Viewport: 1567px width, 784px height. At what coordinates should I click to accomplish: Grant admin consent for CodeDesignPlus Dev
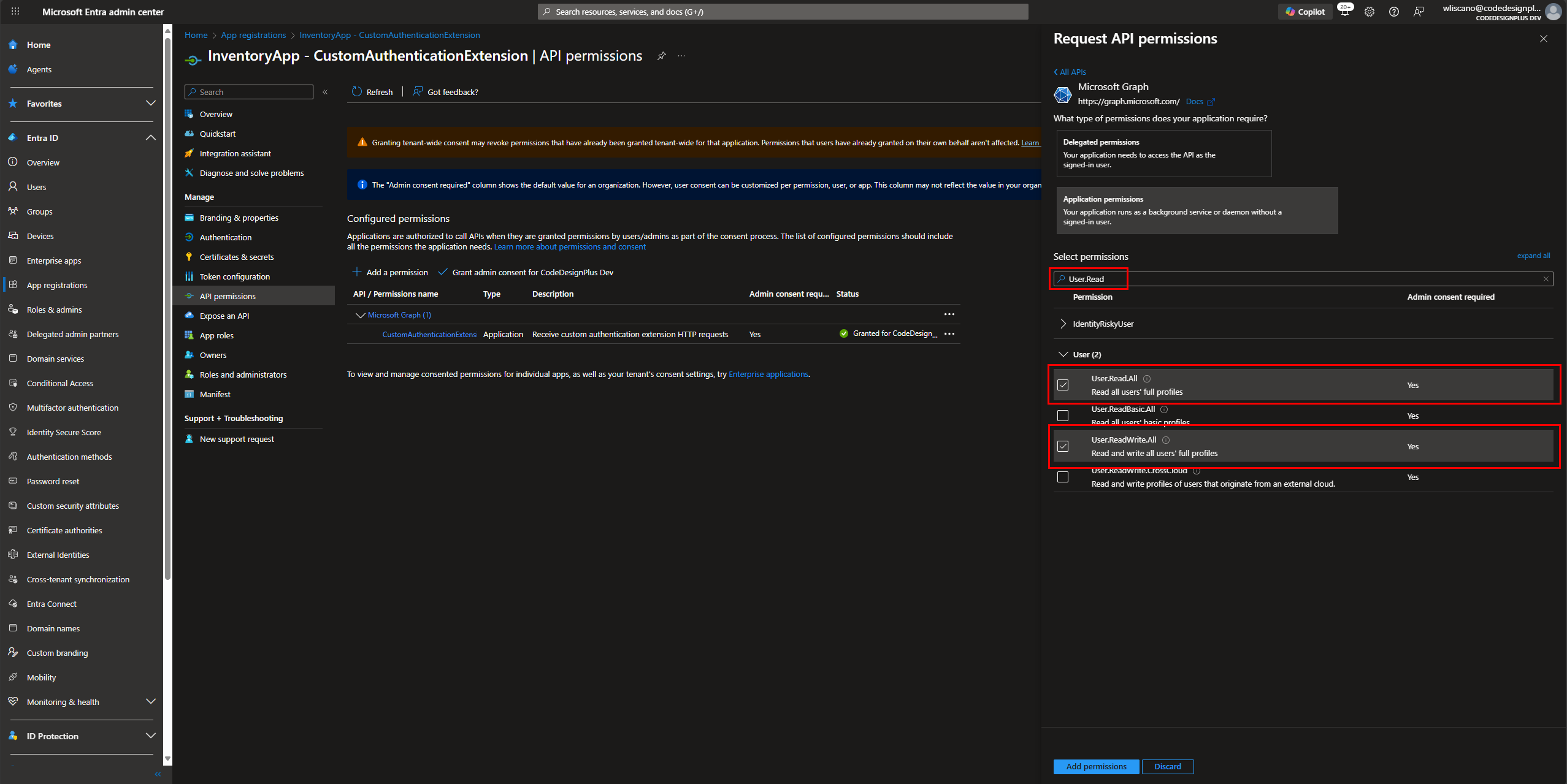(x=526, y=272)
